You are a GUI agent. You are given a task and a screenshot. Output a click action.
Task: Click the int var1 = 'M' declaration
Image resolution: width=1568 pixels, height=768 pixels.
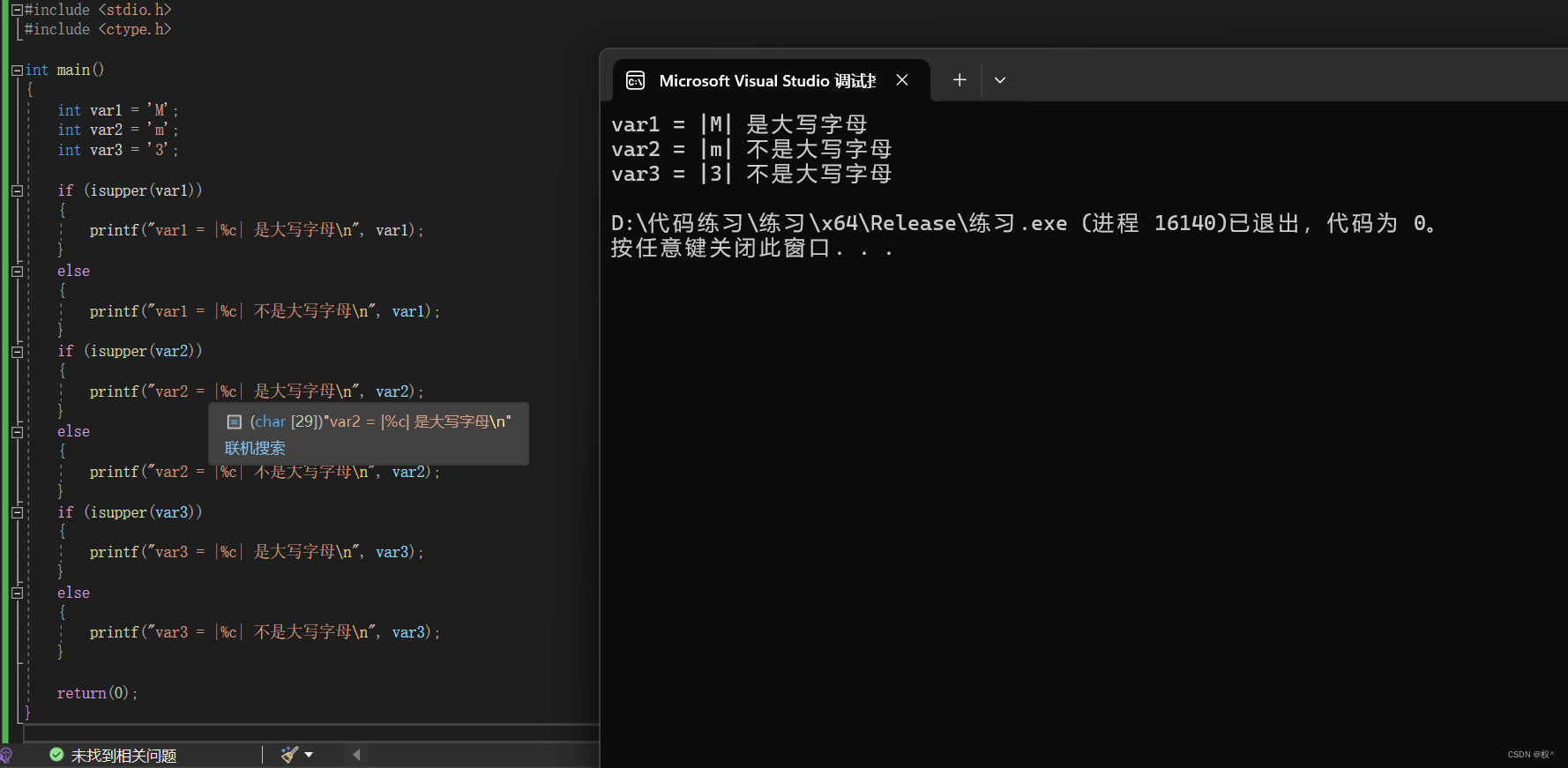coord(118,110)
